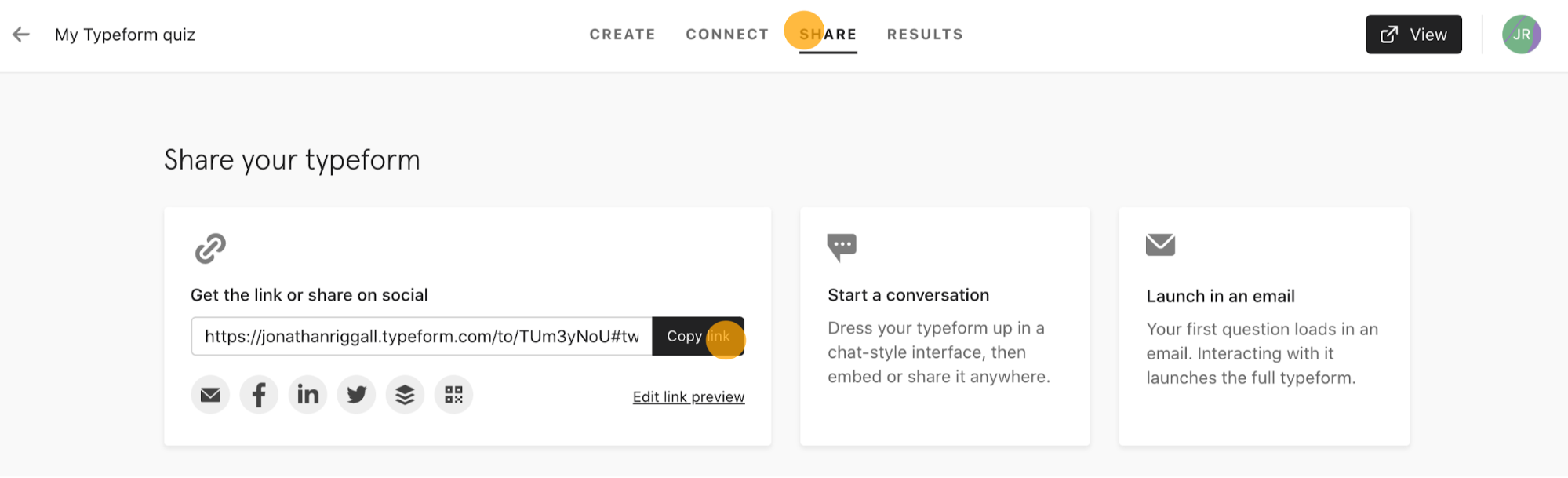Screen dimensions: 1568x478
Task: Share typeform on Facebook
Action: click(x=259, y=395)
